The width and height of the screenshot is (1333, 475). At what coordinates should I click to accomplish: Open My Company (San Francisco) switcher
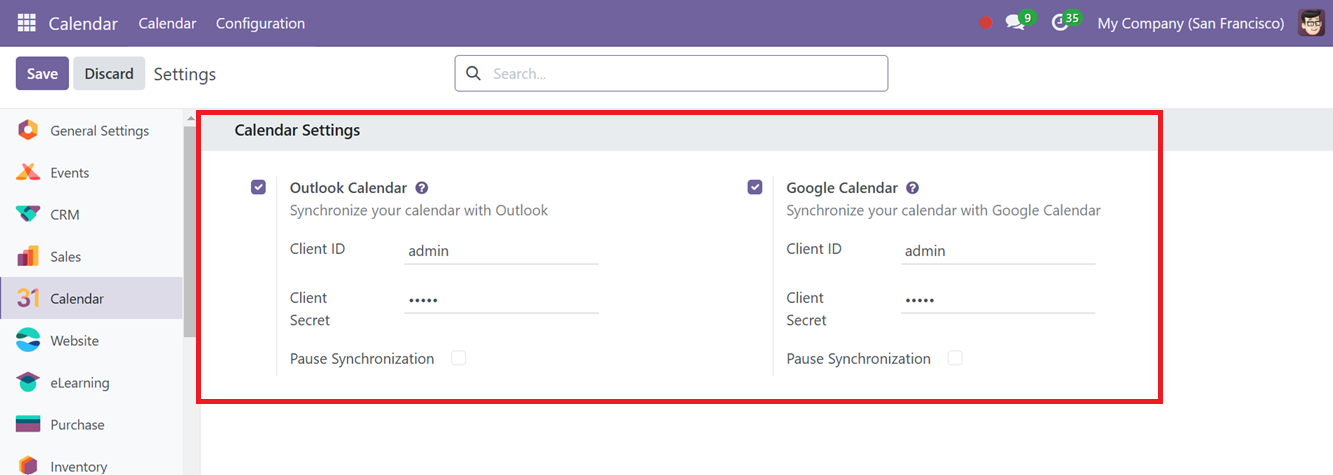point(1190,23)
